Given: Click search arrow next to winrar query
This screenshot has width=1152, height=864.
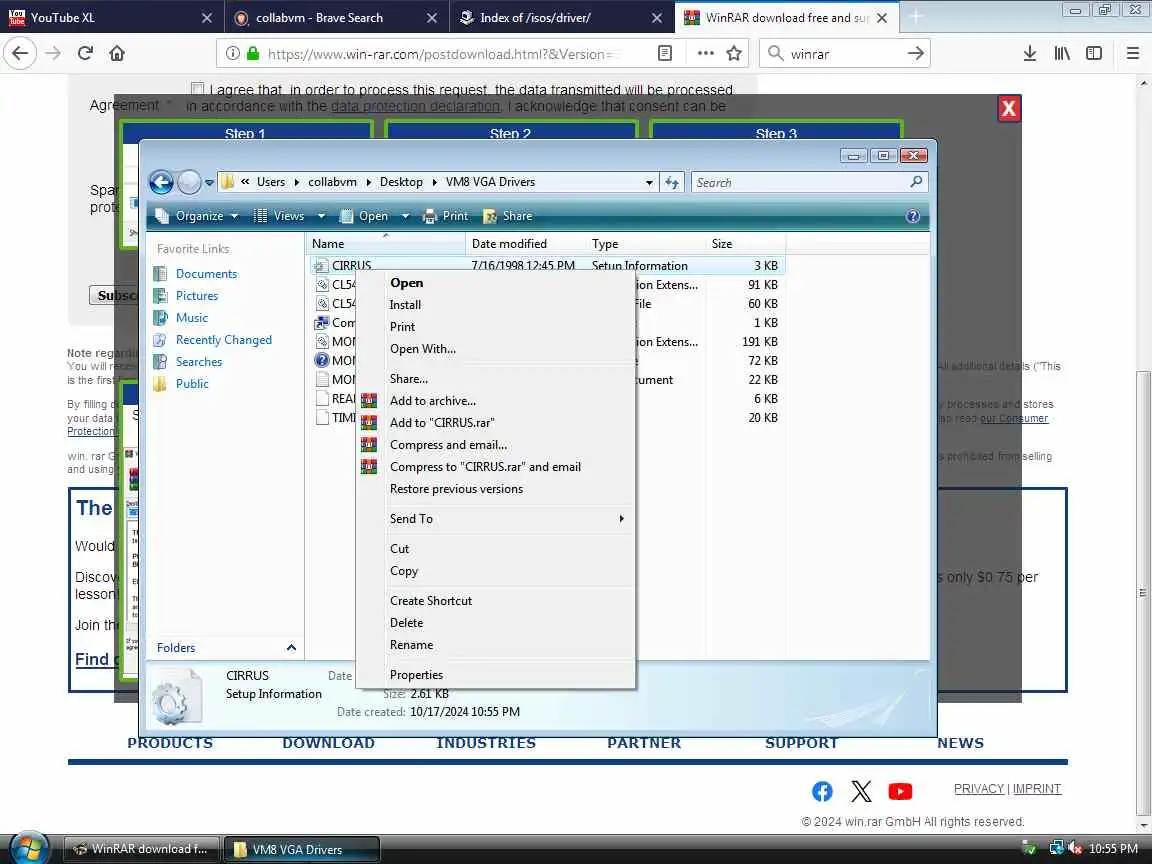Looking at the screenshot, I should [915, 53].
